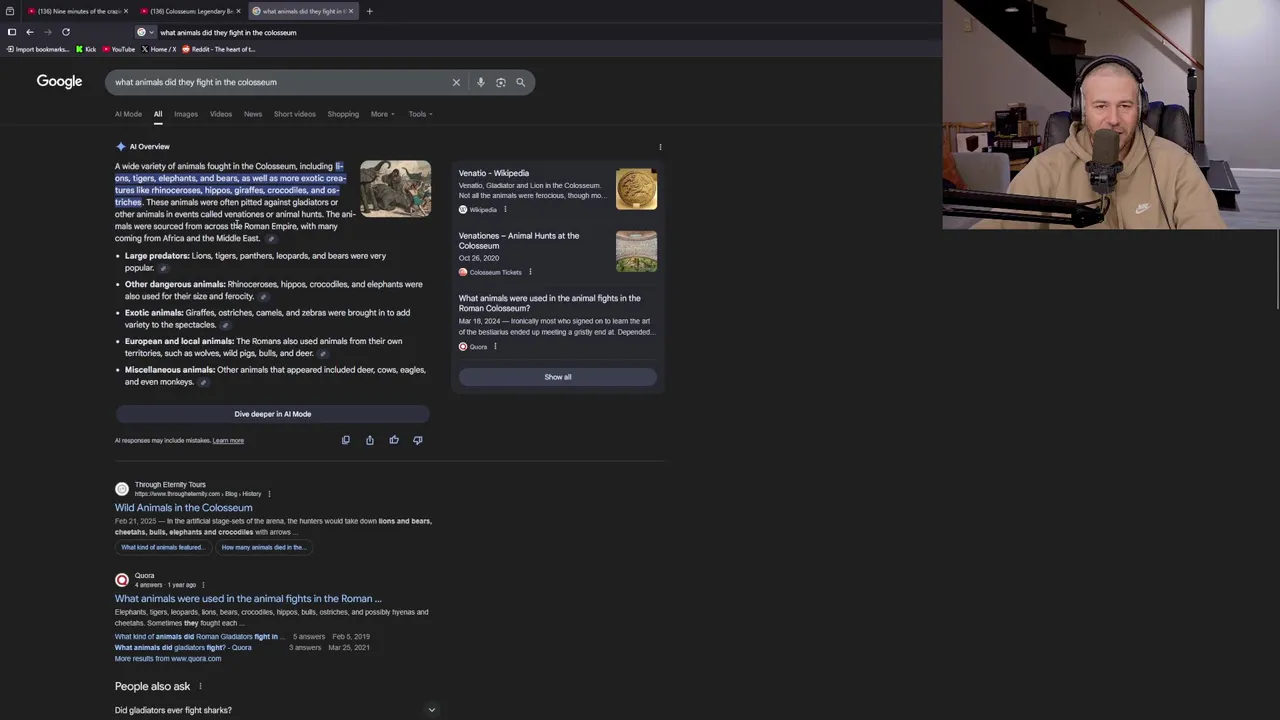Open the tab list icon at the top left
The width and height of the screenshot is (1280, 720).
click(9, 11)
